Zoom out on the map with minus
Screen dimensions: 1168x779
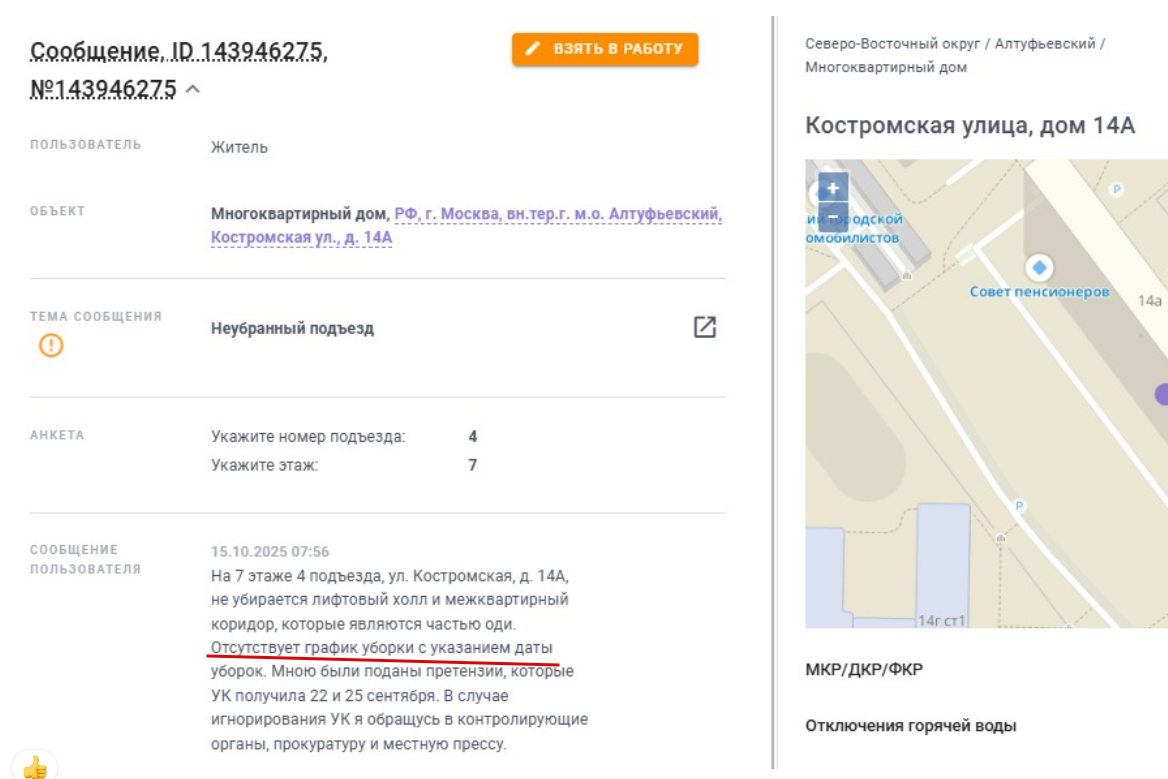pos(833,216)
